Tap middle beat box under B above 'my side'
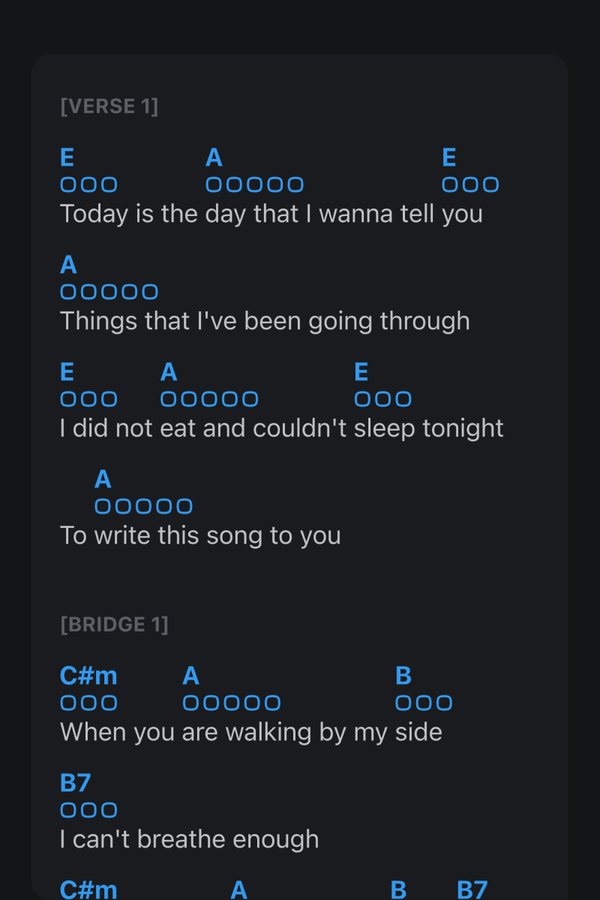 pos(424,703)
